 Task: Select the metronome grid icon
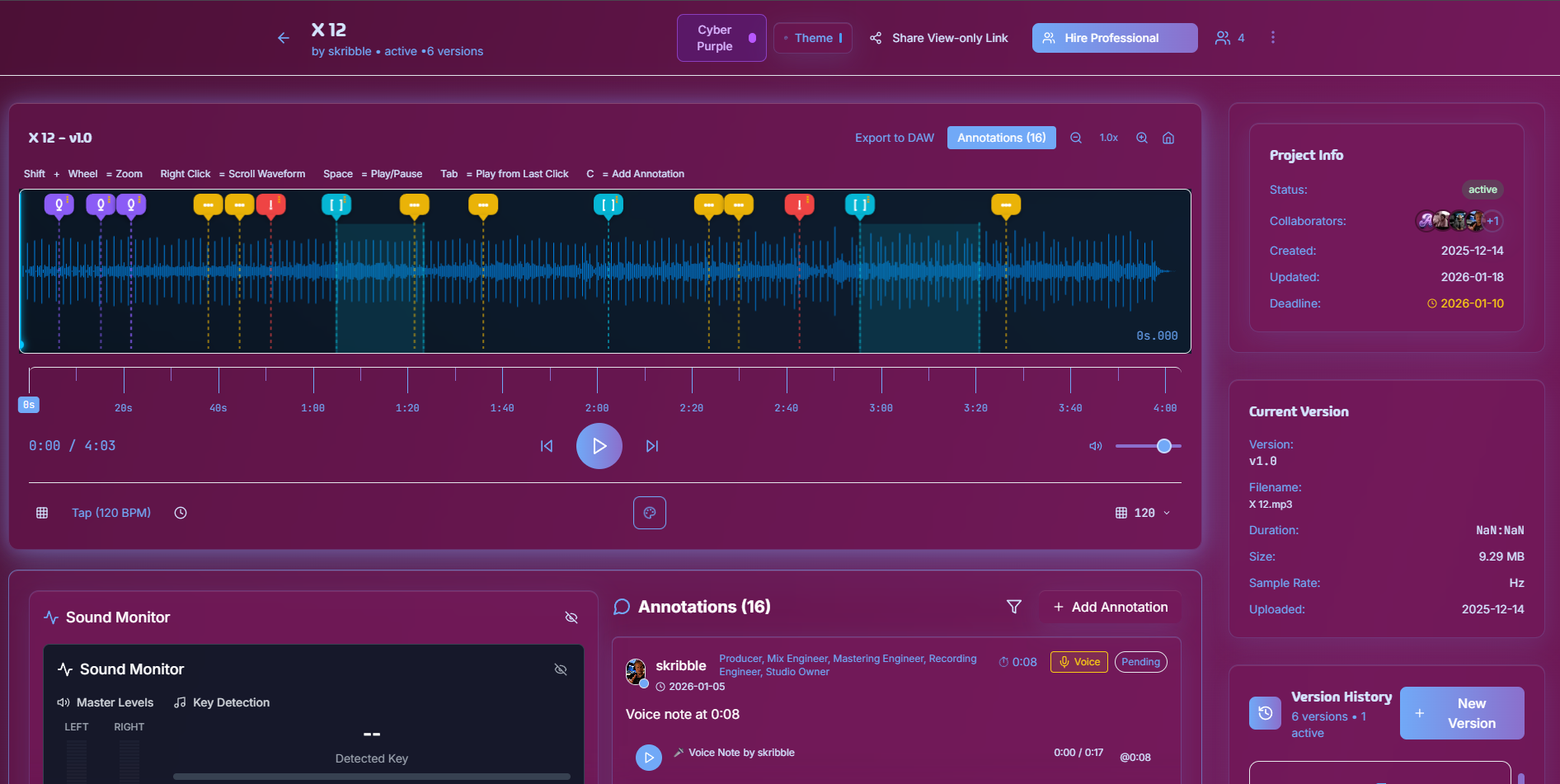pyautogui.click(x=42, y=512)
